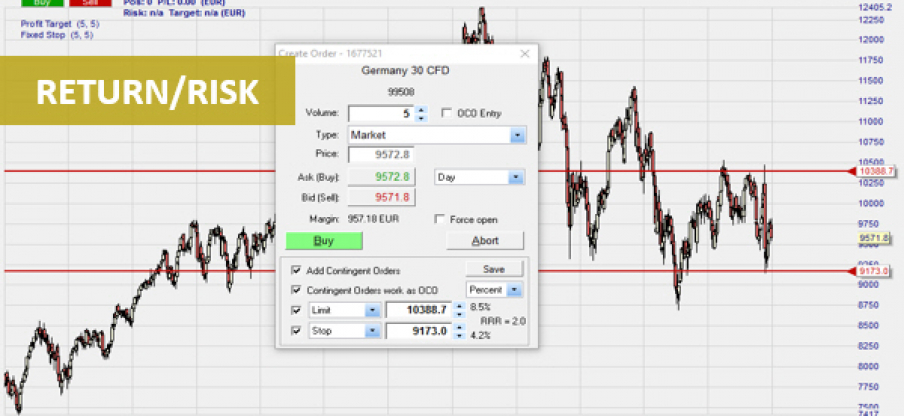Image resolution: width=904 pixels, height=416 pixels.
Task: Click the 8.5% limit percentage text
Action: click(480, 308)
